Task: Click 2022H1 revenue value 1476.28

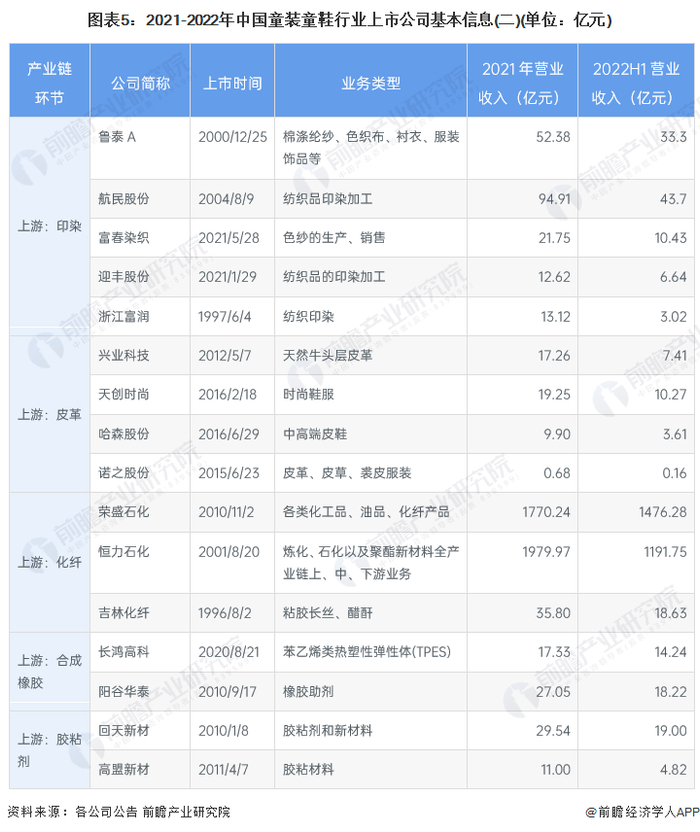Action: (662, 512)
